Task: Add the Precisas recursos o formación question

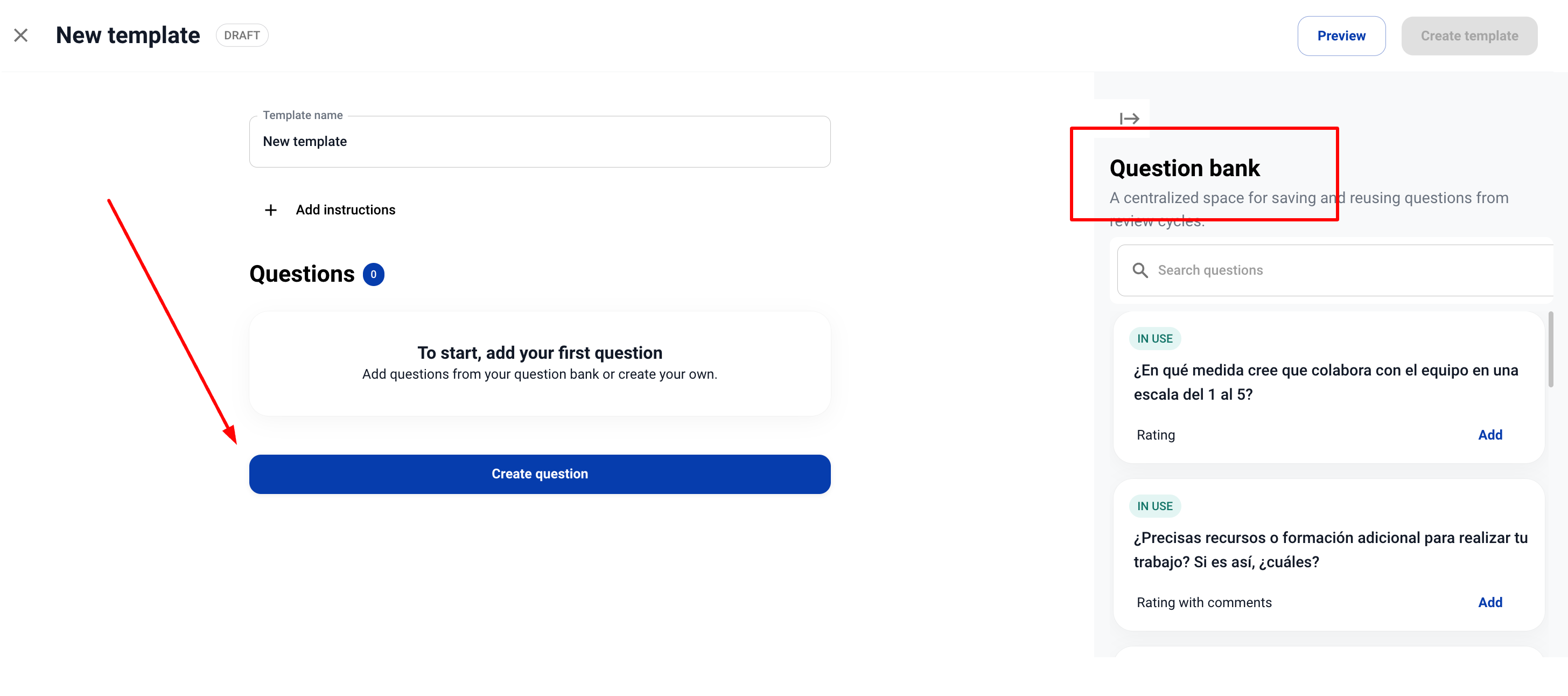Action: point(1489,602)
